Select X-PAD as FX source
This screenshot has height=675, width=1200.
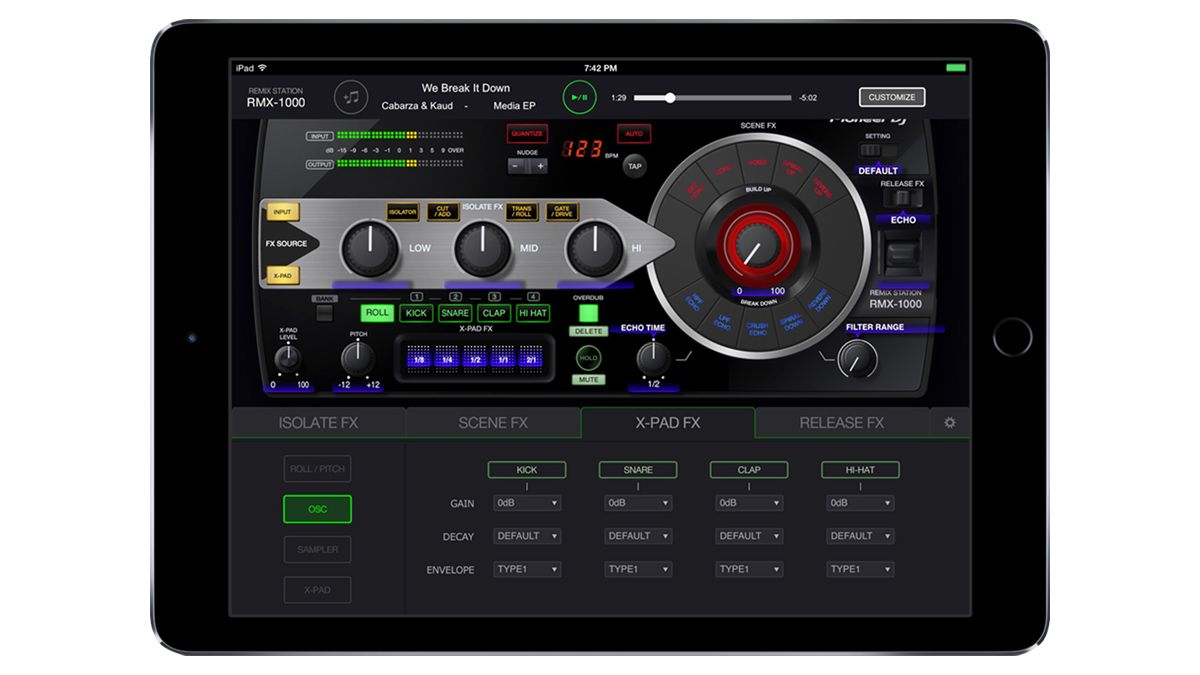[x=282, y=274]
